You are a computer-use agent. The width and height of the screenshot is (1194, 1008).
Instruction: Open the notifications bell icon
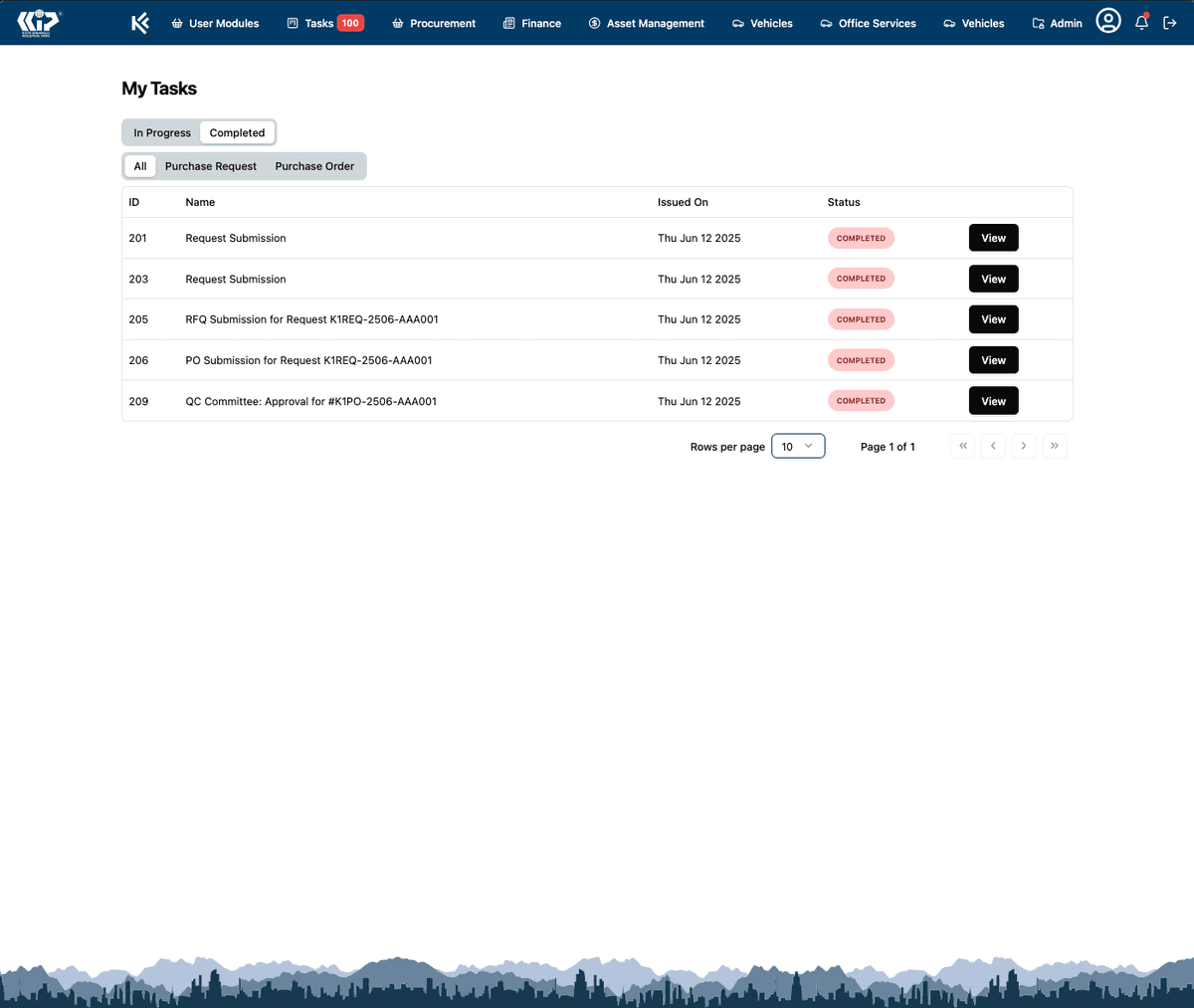(x=1141, y=22)
